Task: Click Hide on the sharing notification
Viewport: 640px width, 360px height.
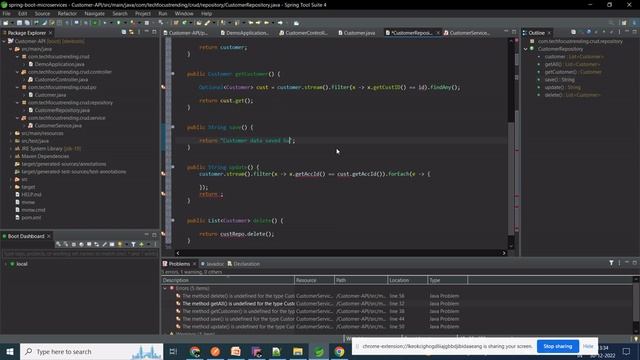Action: pyautogui.click(x=588, y=346)
